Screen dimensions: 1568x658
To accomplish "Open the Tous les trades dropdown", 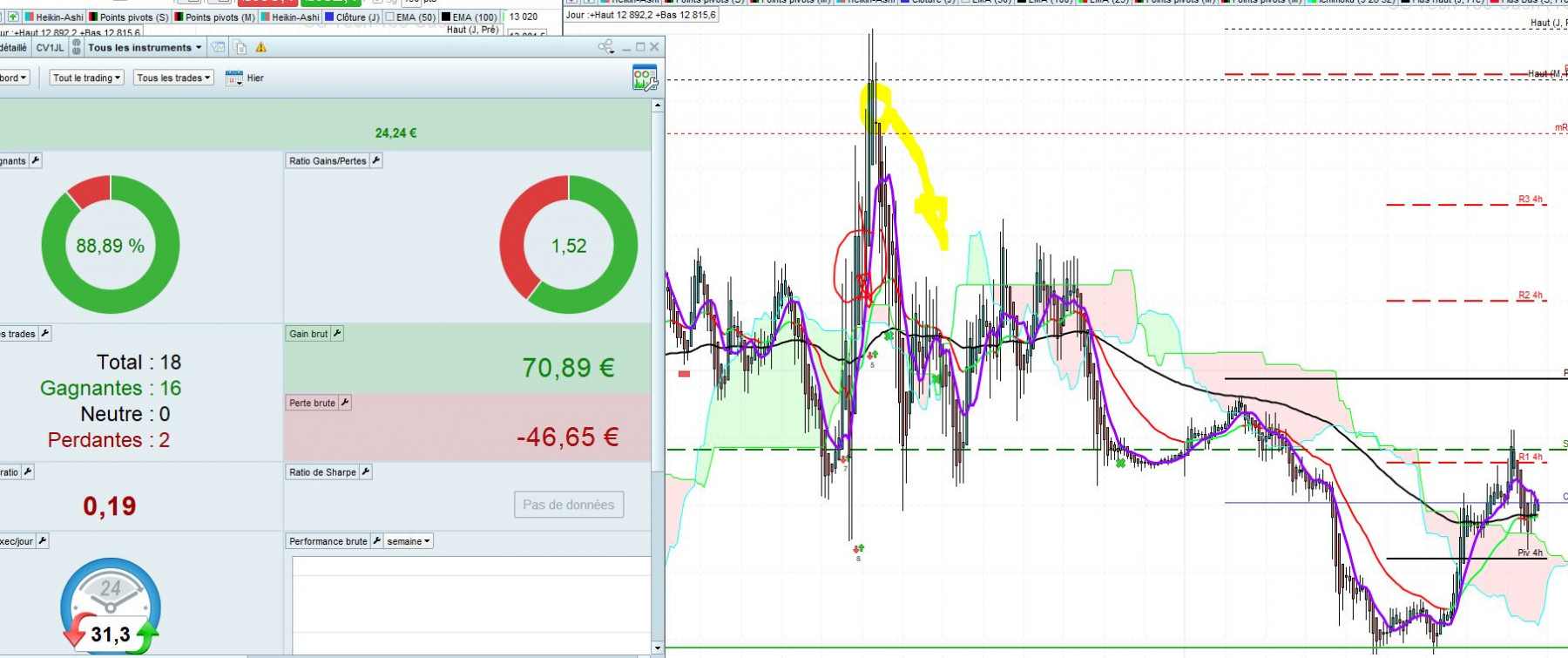I will pyautogui.click(x=173, y=78).
